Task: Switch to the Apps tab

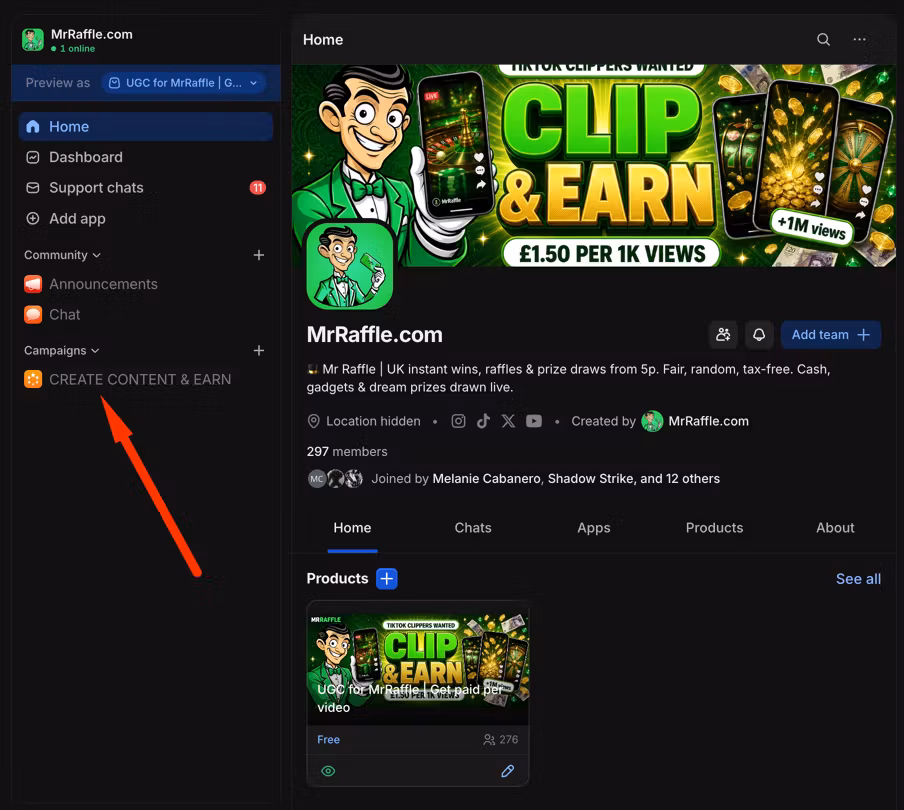Action: pyautogui.click(x=594, y=528)
